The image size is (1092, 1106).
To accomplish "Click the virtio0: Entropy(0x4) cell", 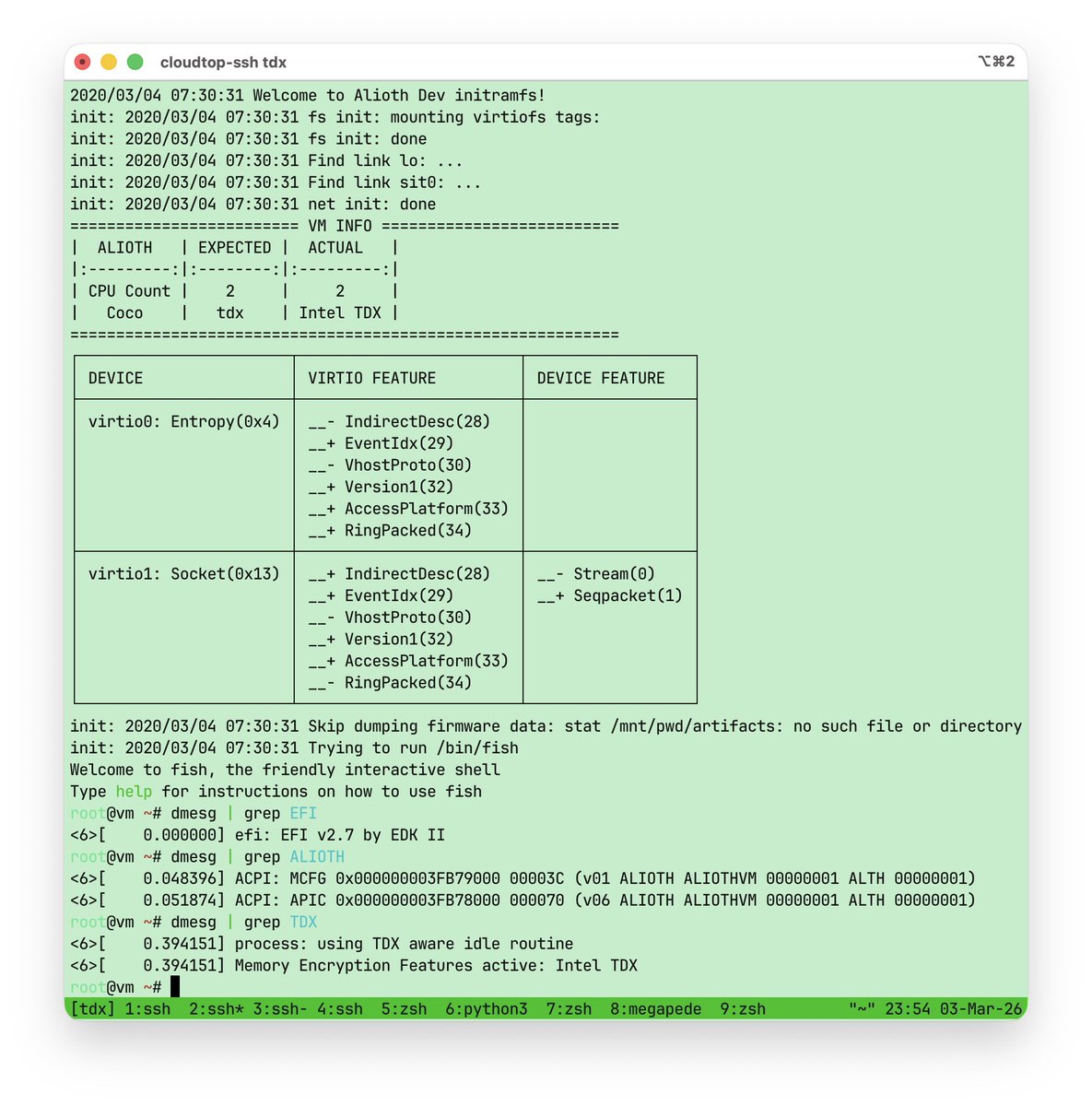I will pyautogui.click(x=184, y=421).
